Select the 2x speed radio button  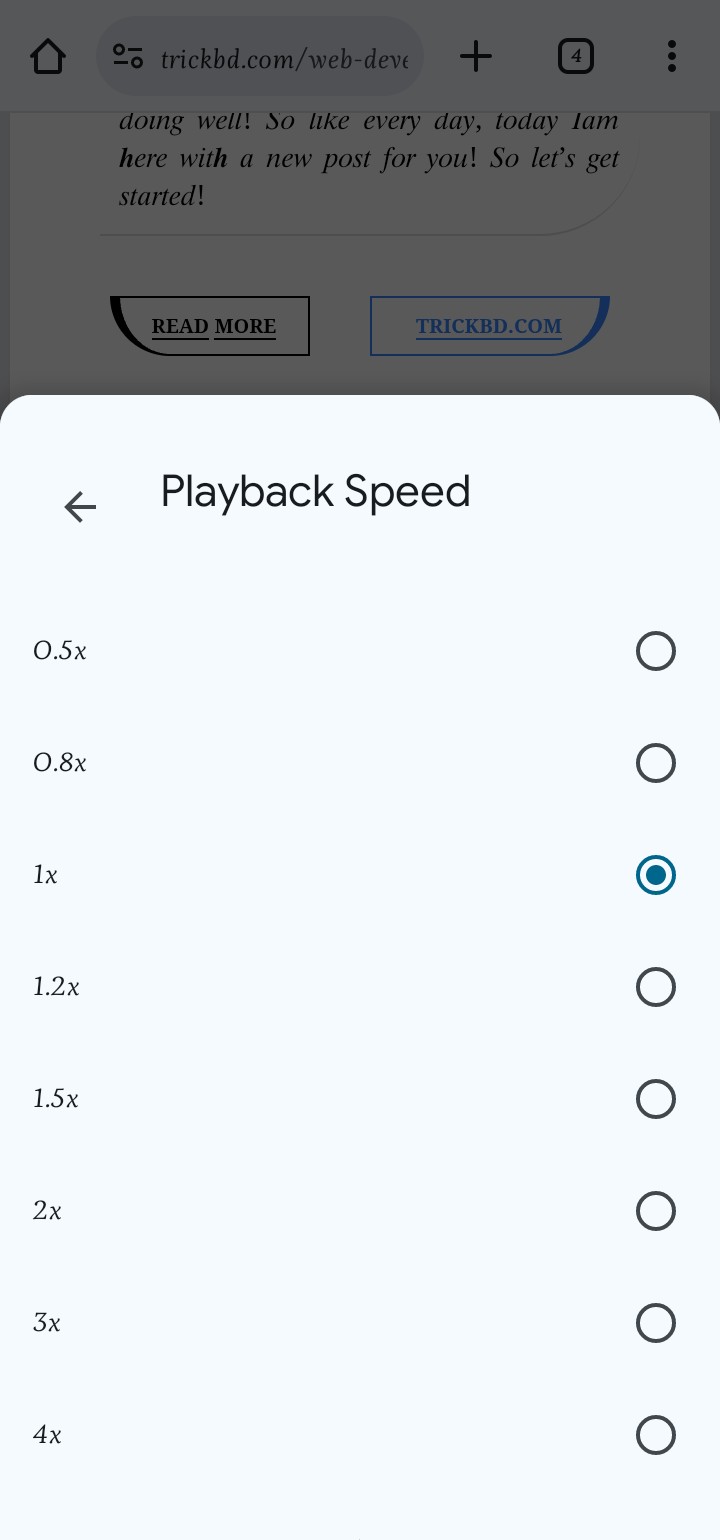[655, 1211]
